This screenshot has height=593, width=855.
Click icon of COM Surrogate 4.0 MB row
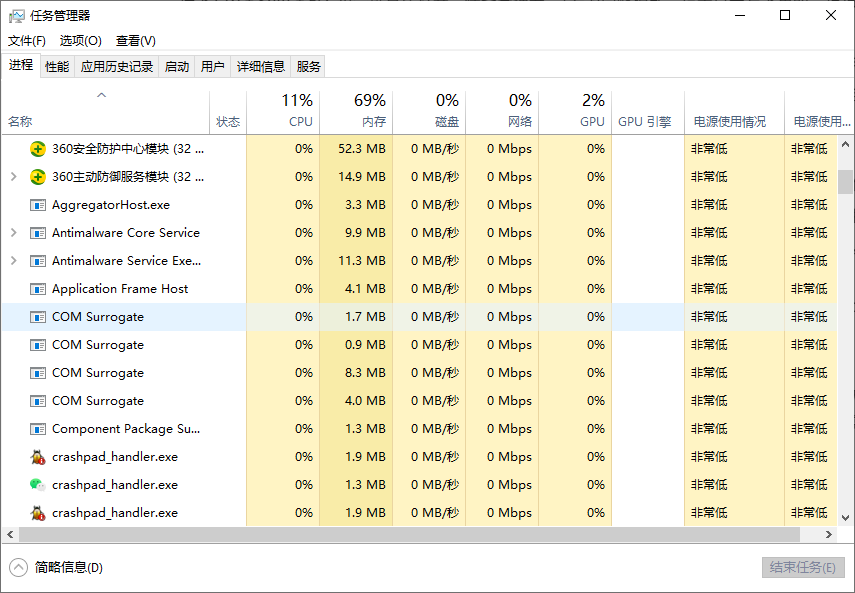pyautogui.click(x=38, y=401)
